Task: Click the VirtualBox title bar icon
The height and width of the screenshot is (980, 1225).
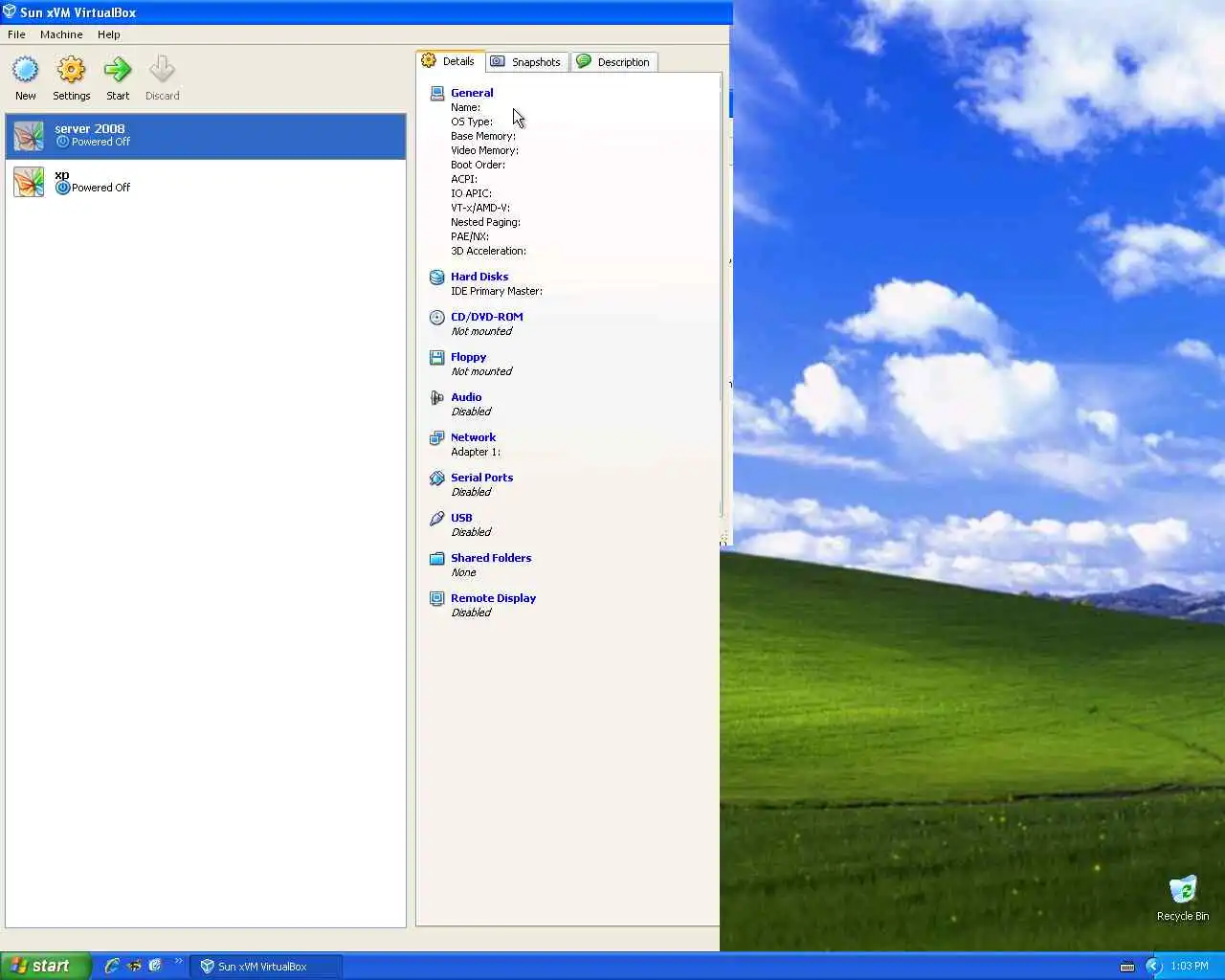Action: tap(10, 11)
